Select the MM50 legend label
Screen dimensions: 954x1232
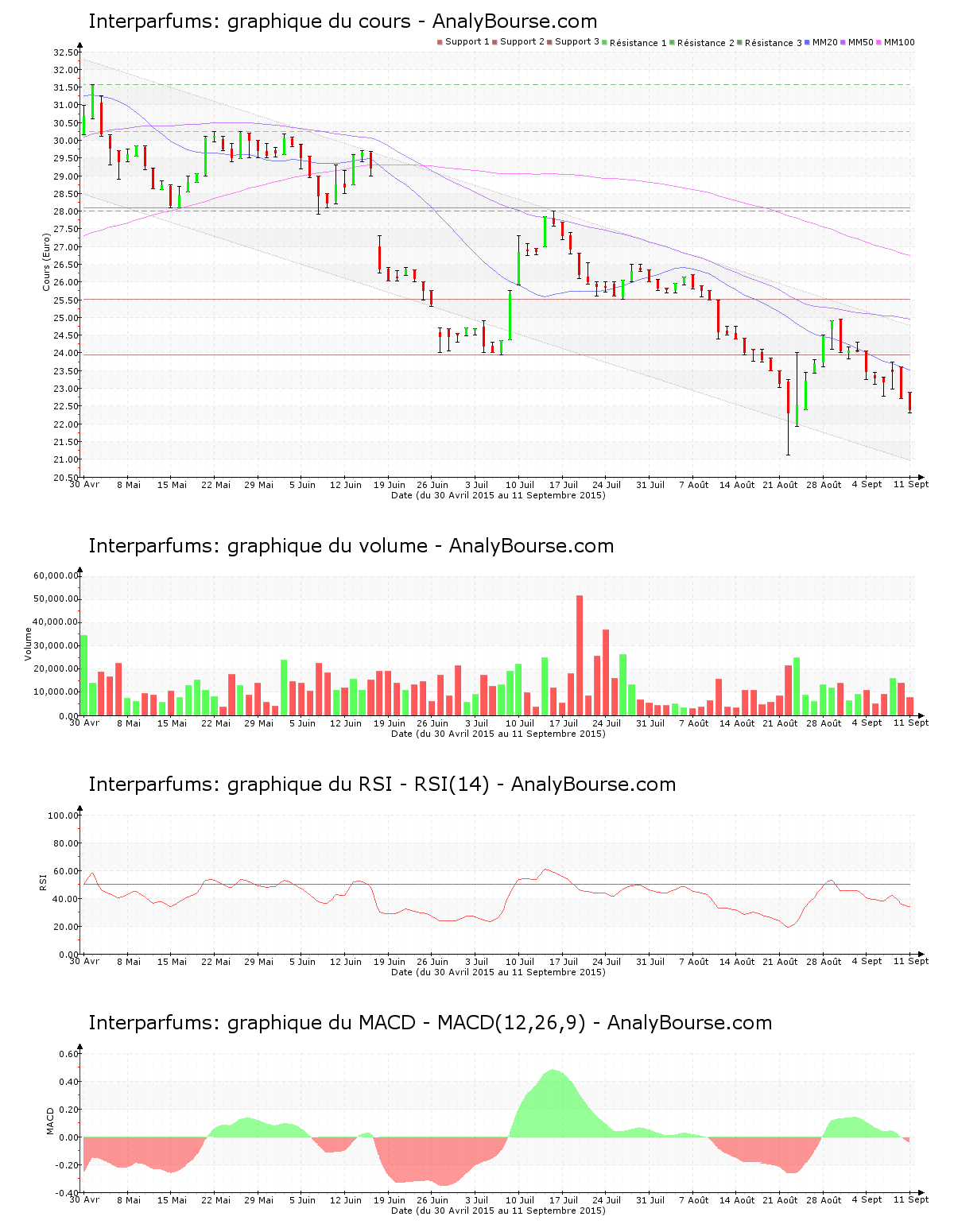coord(860,42)
